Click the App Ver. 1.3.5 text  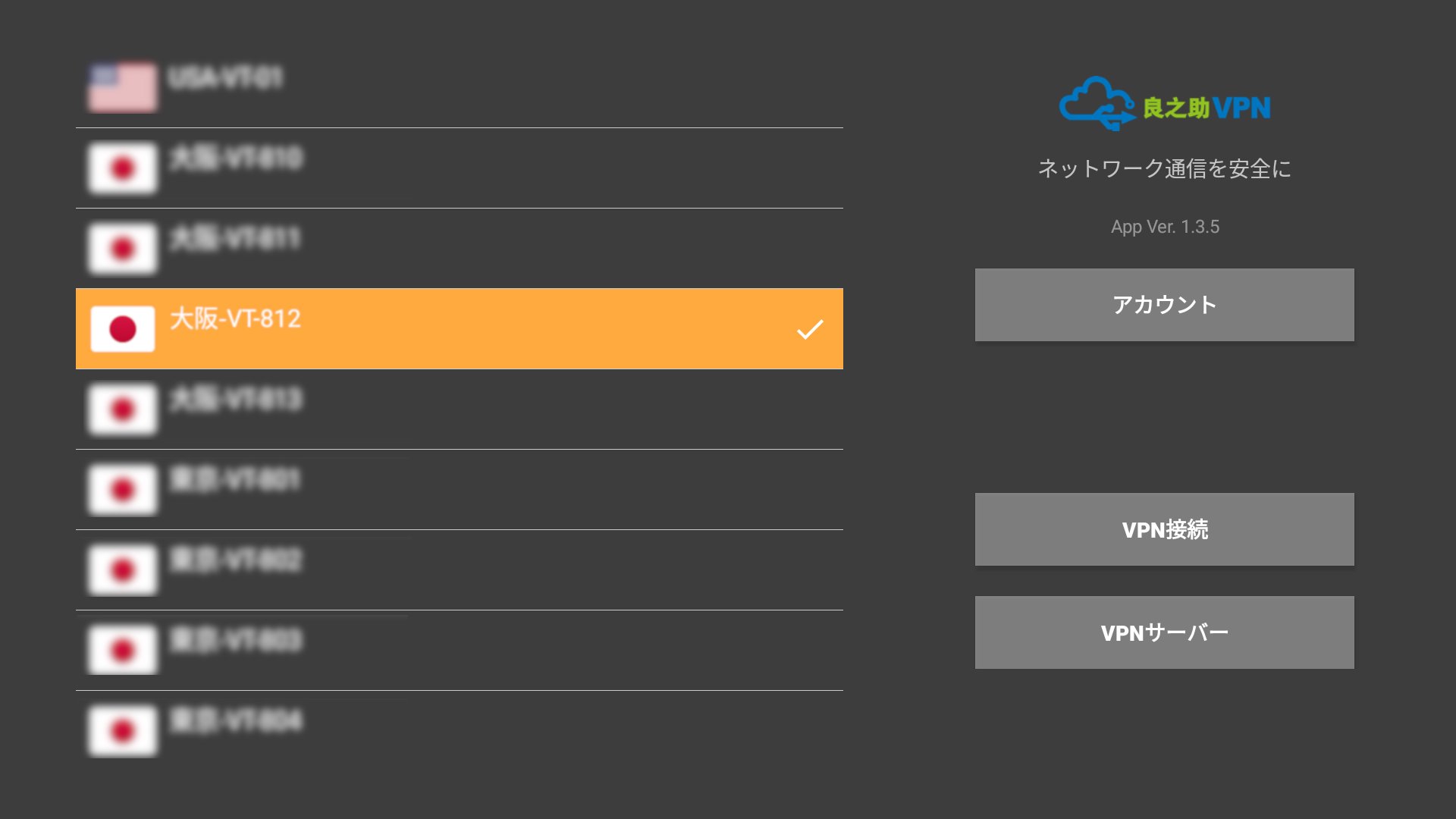pos(1164,227)
